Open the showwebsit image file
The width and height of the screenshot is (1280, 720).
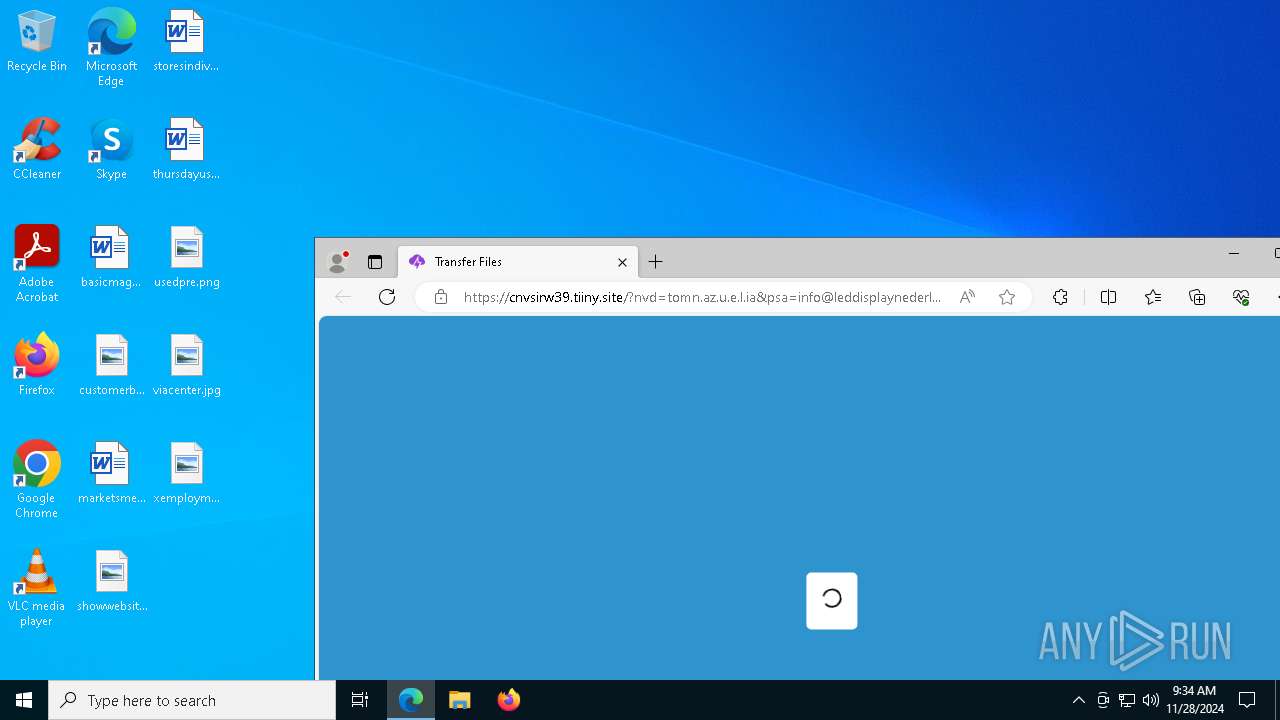111,582
